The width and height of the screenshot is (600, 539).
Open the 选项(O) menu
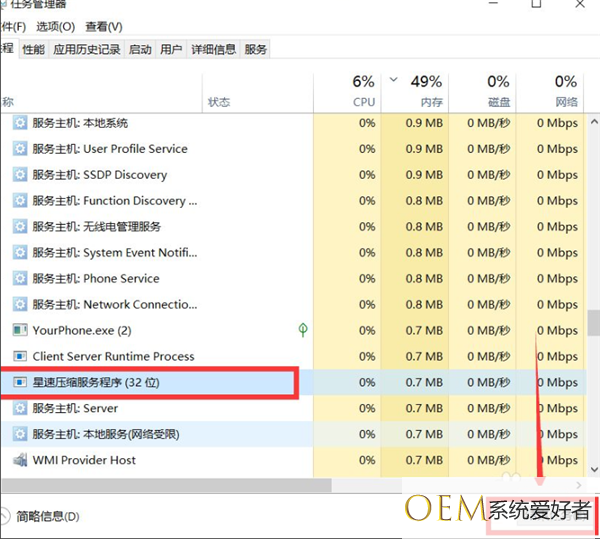coord(54,26)
